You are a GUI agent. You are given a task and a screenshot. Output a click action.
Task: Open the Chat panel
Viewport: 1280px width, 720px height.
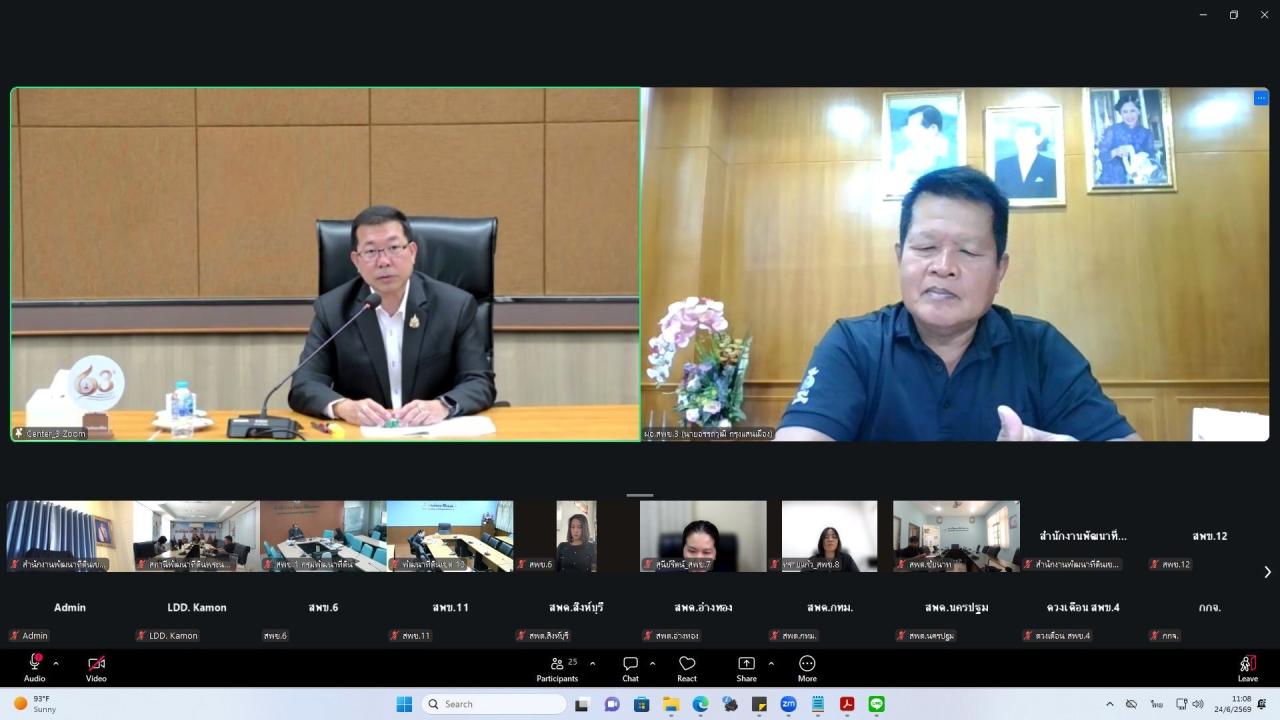point(630,668)
